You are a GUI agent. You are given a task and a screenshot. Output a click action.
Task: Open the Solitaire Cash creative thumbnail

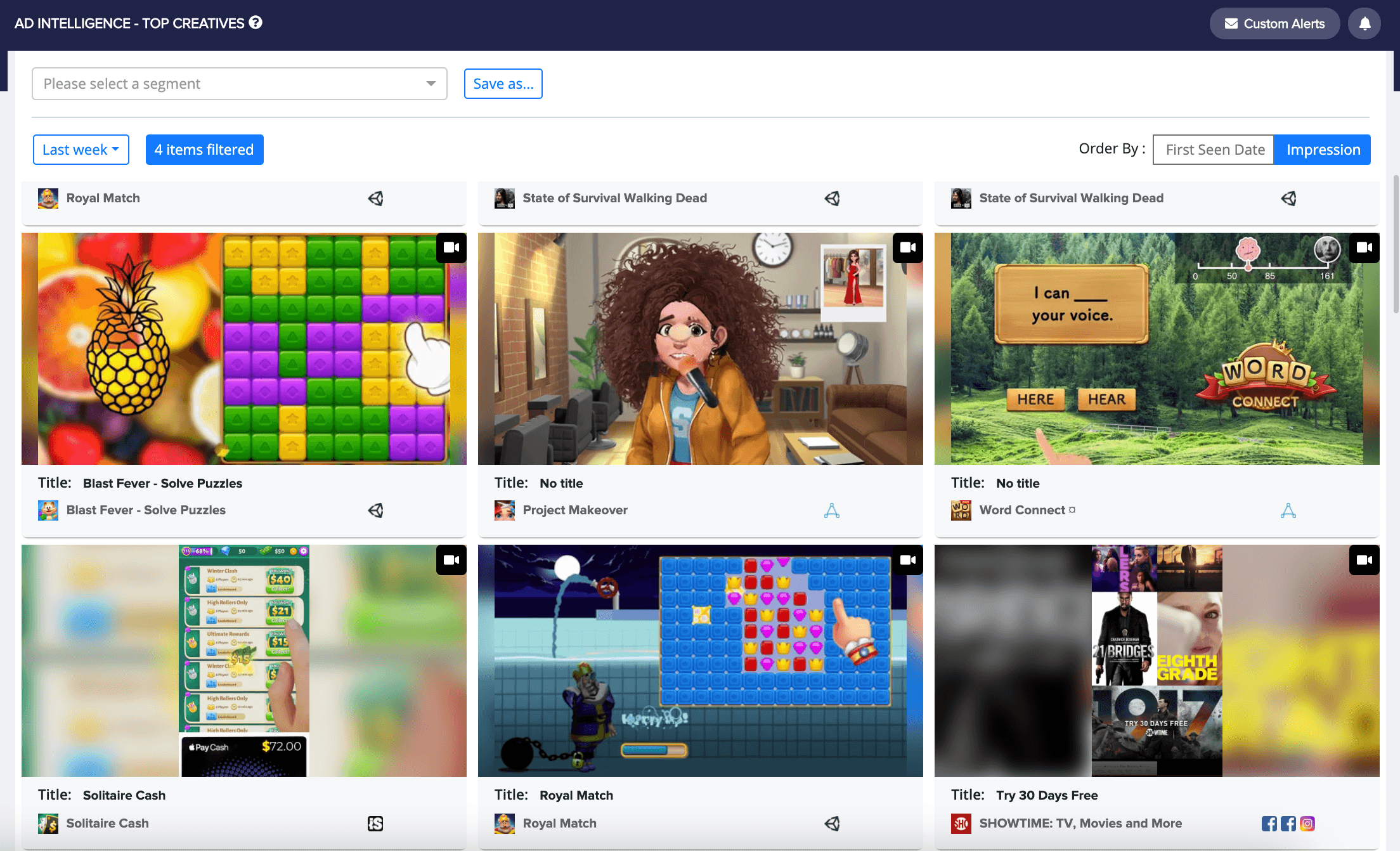[244, 661]
